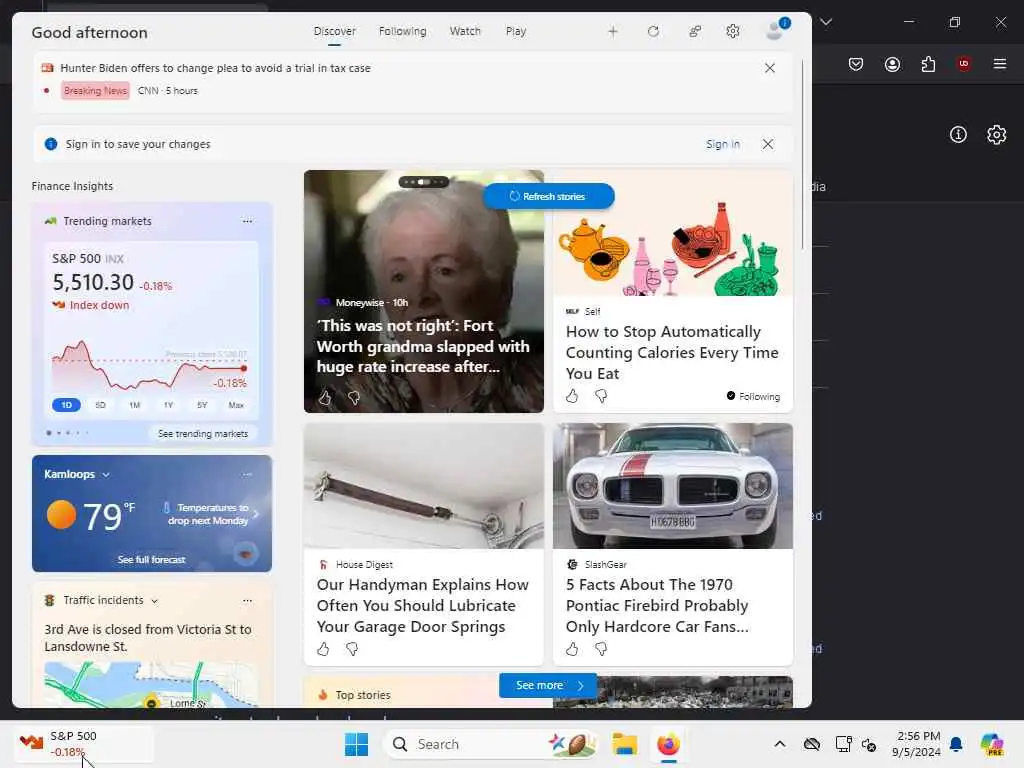The width and height of the screenshot is (1024, 768).
Task: Open Firefox Pocket icon in toolbar
Action: point(856,64)
